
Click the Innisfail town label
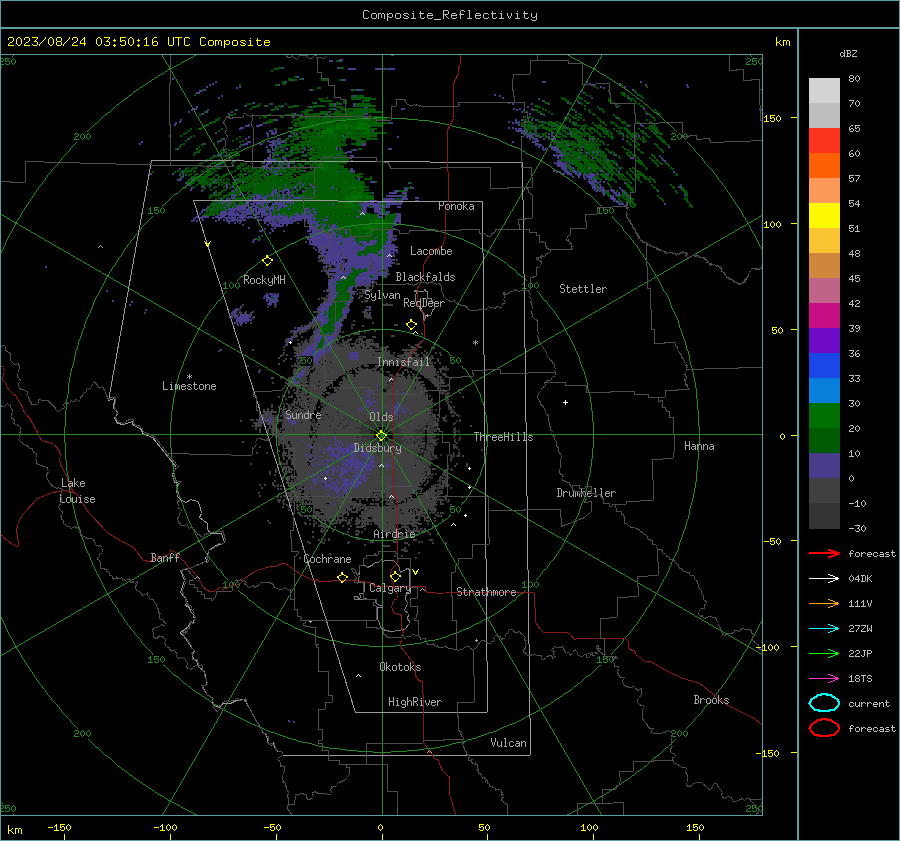pos(404,362)
